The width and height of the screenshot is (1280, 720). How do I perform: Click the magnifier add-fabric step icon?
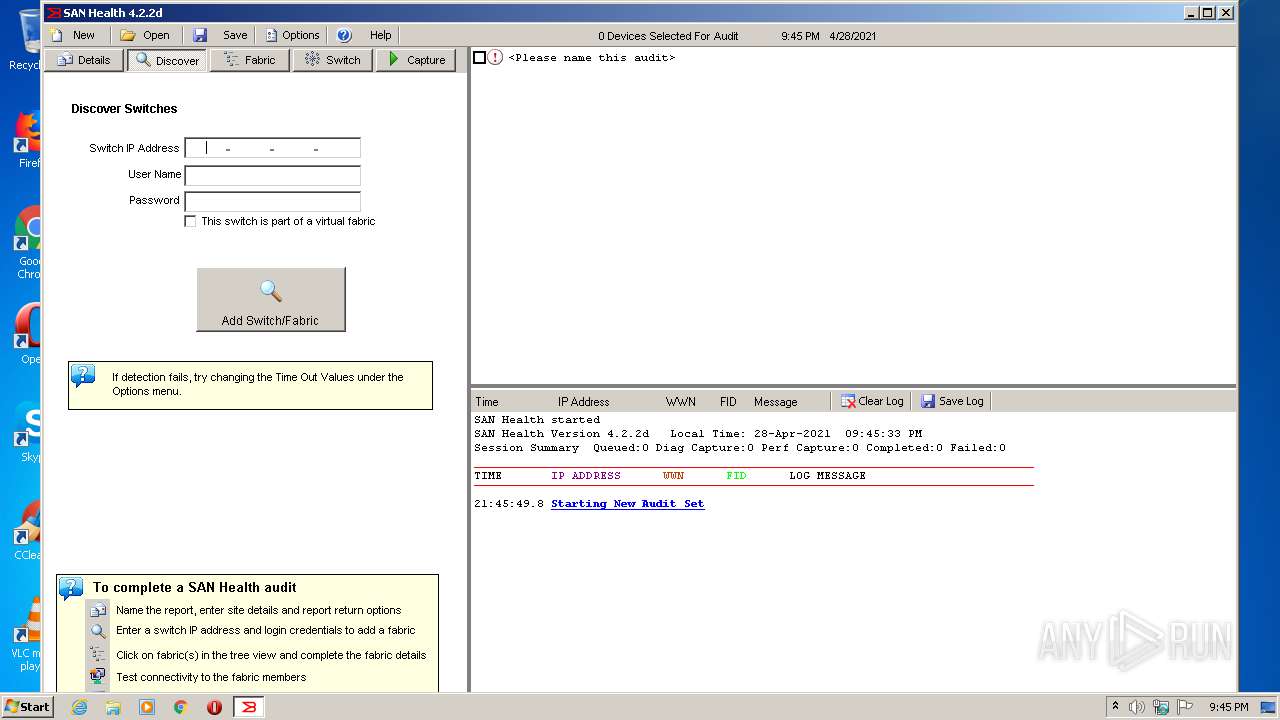click(97, 631)
